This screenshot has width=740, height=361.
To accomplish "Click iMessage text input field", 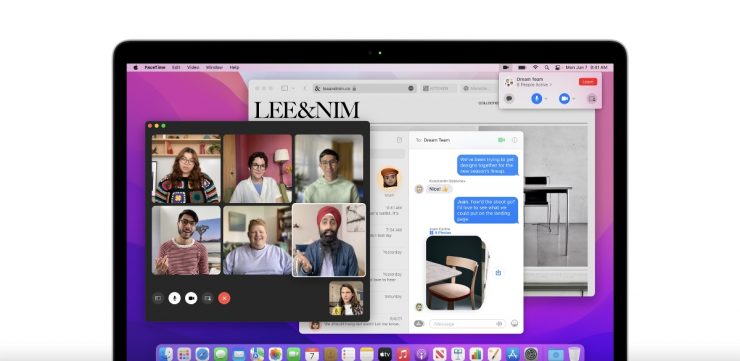I will tap(467, 324).
